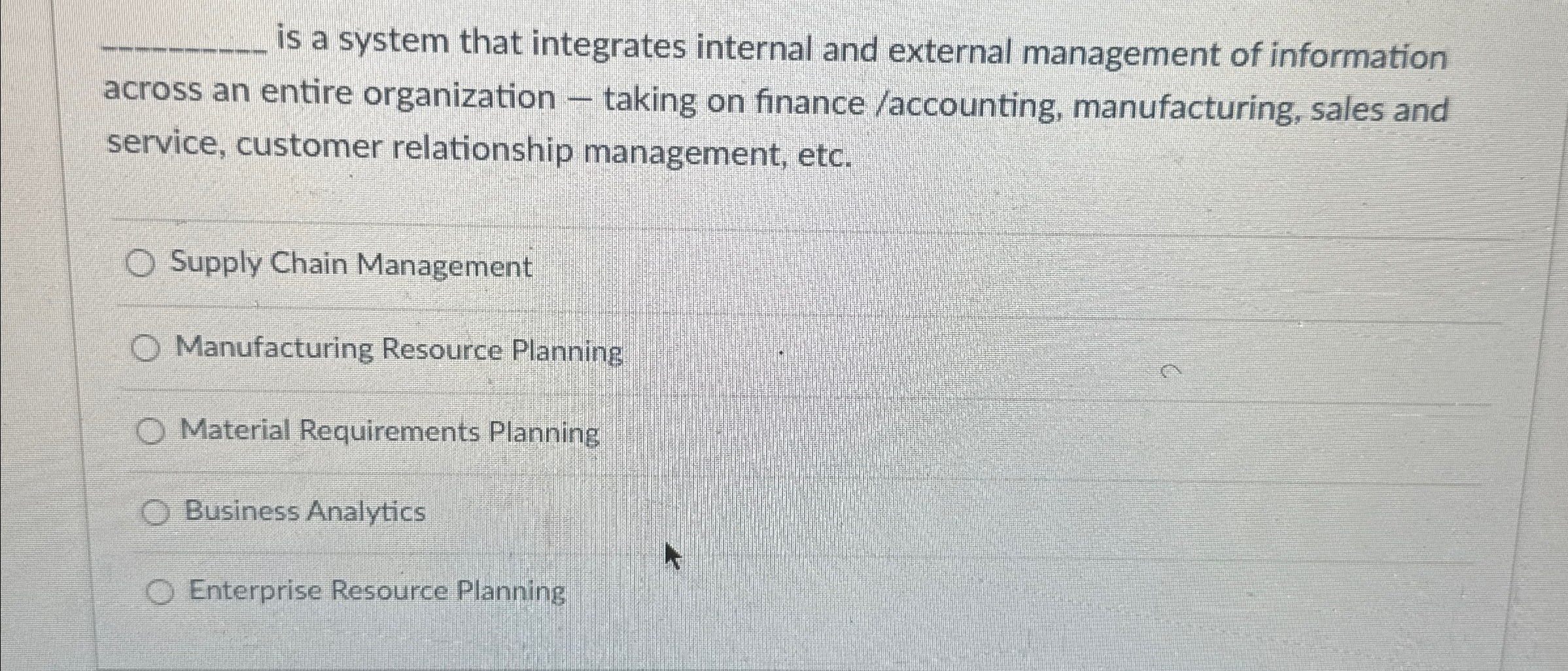This screenshot has height=671, width=1568.
Task: Click the empty circle next to Business Analytics
Action: click(x=156, y=511)
